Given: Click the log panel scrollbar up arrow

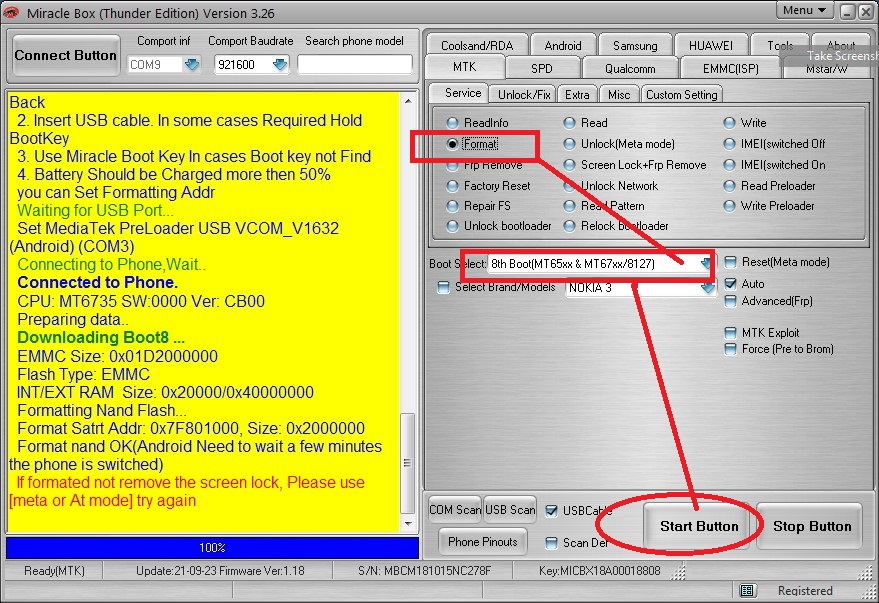Looking at the screenshot, I should click(x=408, y=101).
